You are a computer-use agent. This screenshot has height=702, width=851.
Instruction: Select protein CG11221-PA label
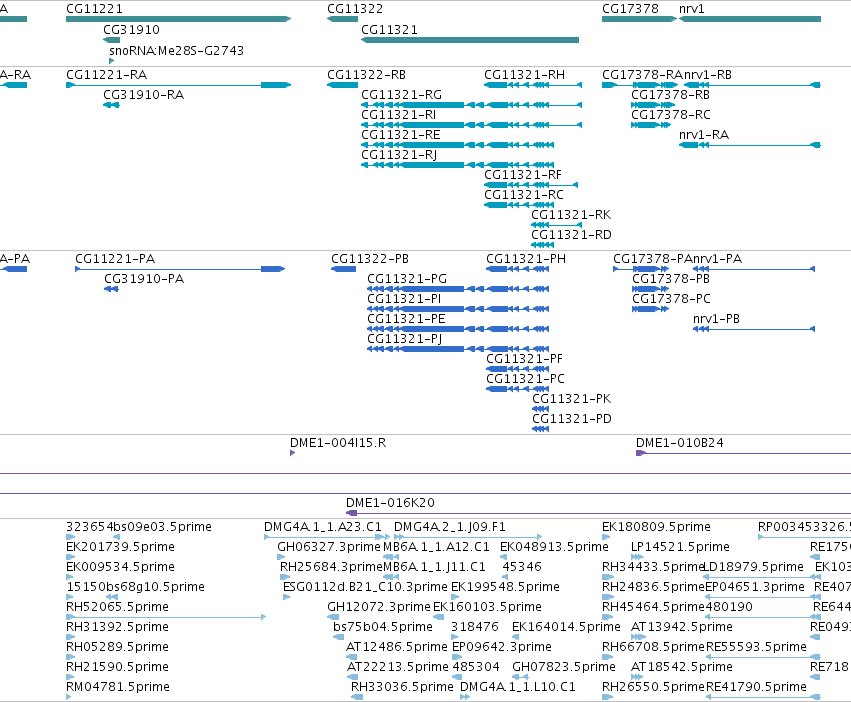click(x=115, y=259)
